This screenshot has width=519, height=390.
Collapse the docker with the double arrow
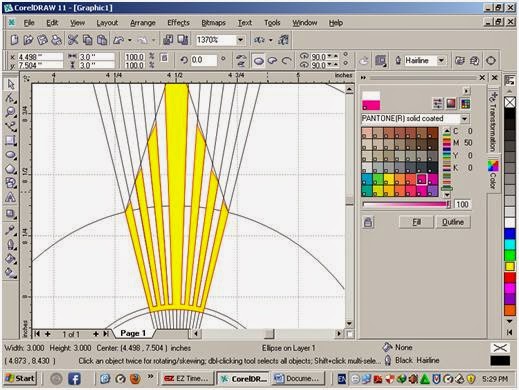(363, 78)
